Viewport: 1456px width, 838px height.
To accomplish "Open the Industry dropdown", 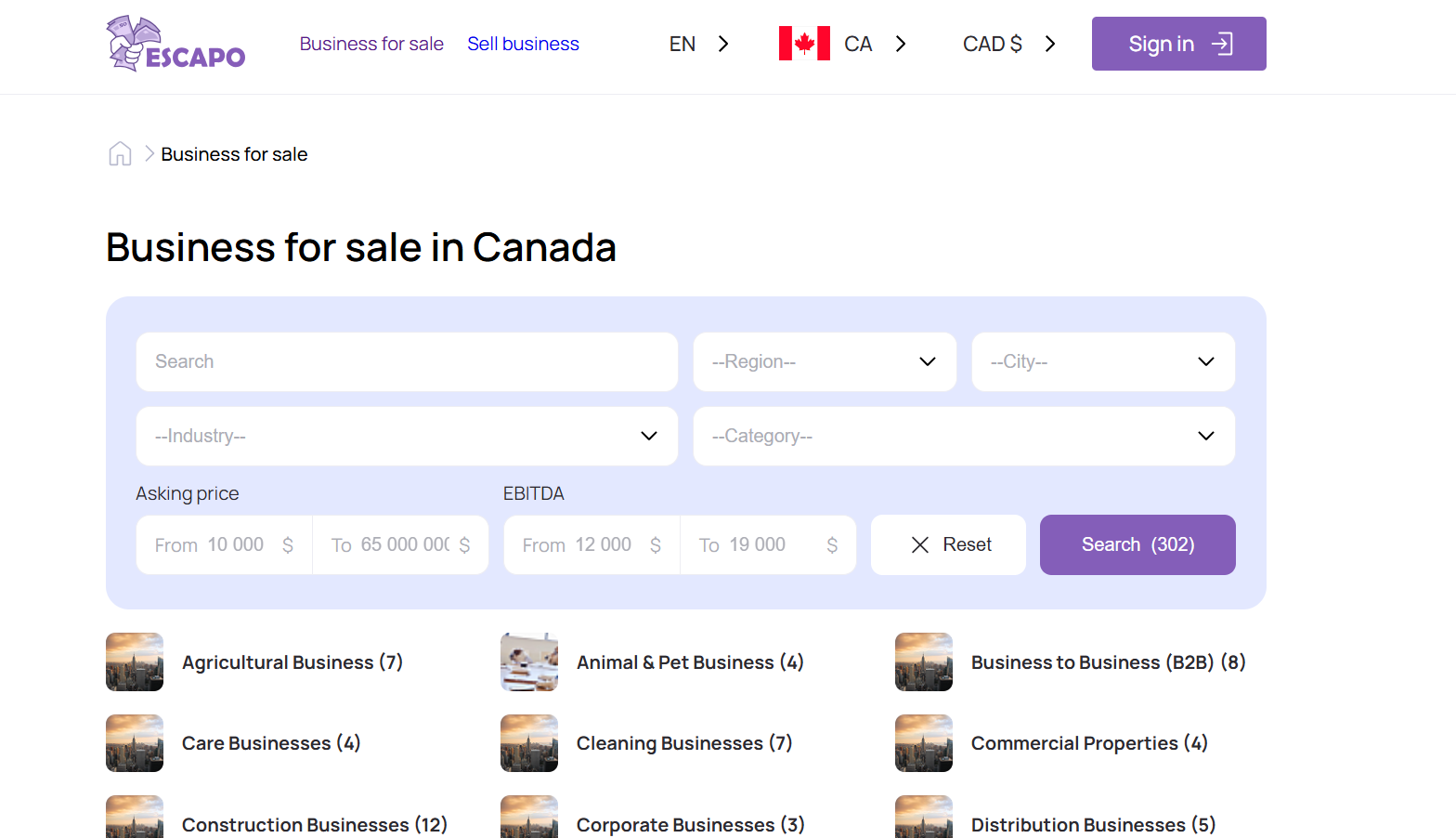I will [x=407, y=436].
